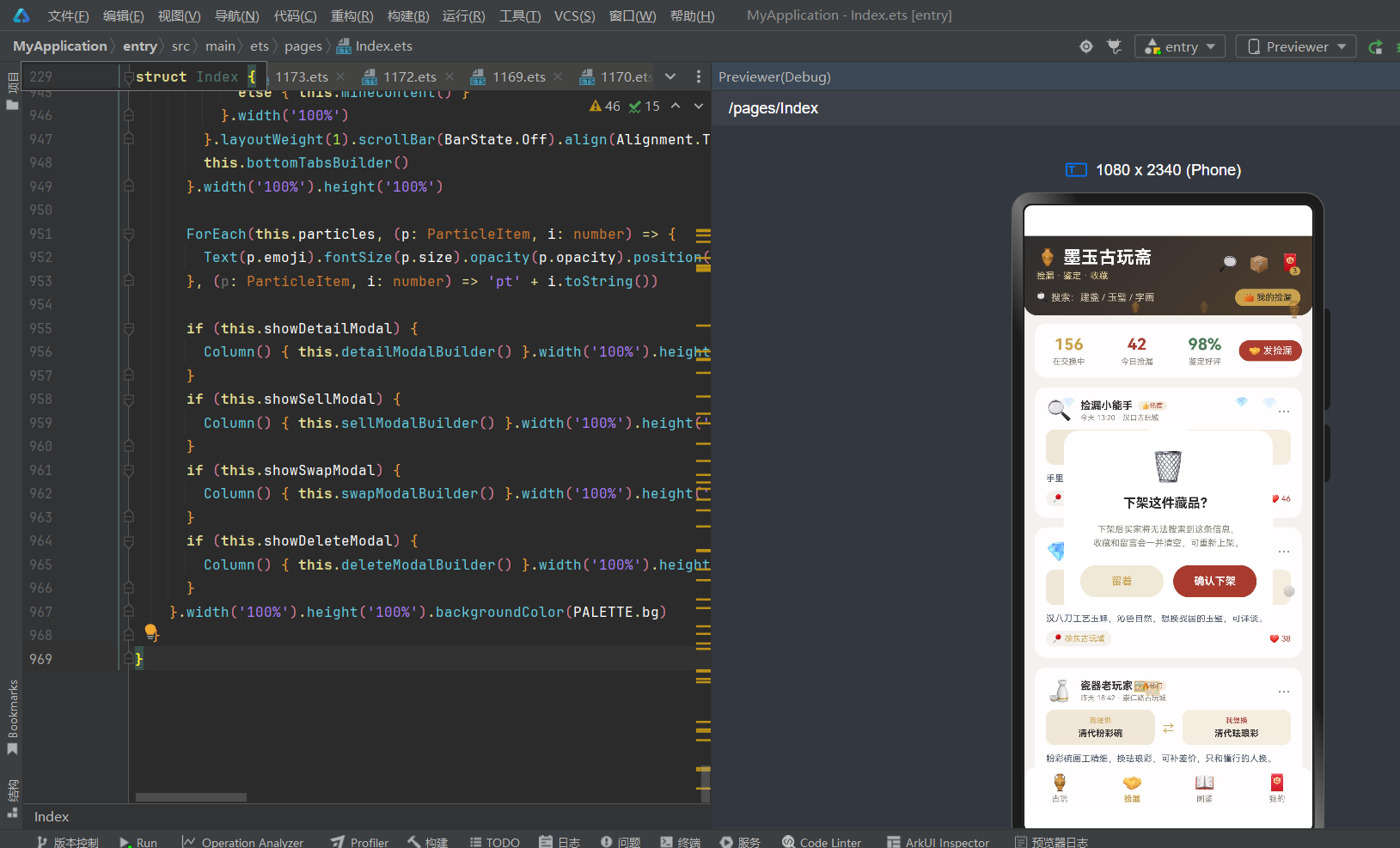The height and width of the screenshot is (848, 1400).
Task: Show the hidden editor tabs list
Action: pyautogui.click(x=670, y=76)
